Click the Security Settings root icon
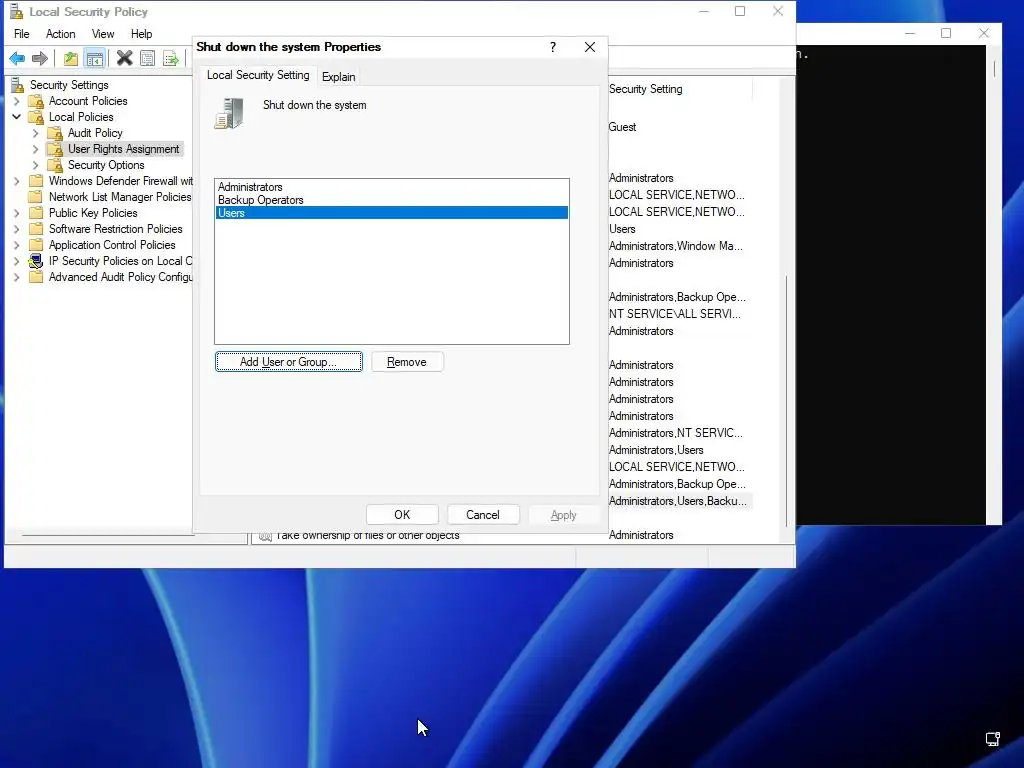 tap(18, 85)
